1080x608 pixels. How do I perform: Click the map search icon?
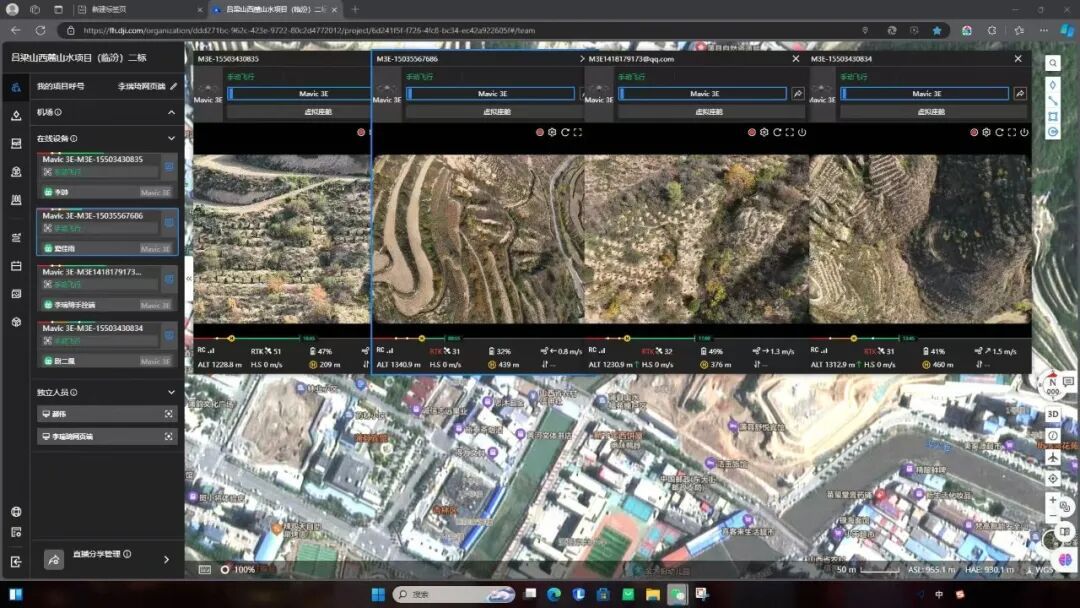(x=1053, y=63)
